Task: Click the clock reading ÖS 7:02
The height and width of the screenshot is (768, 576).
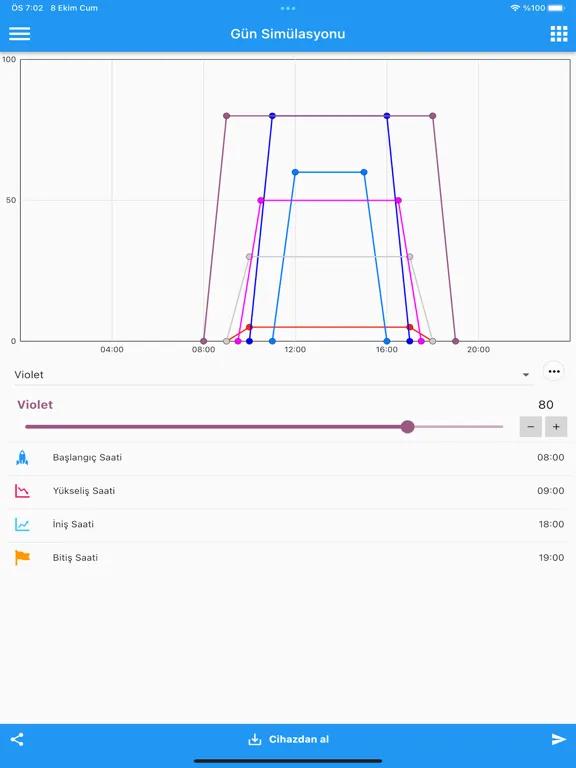Action: pyautogui.click(x=27, y=8)
